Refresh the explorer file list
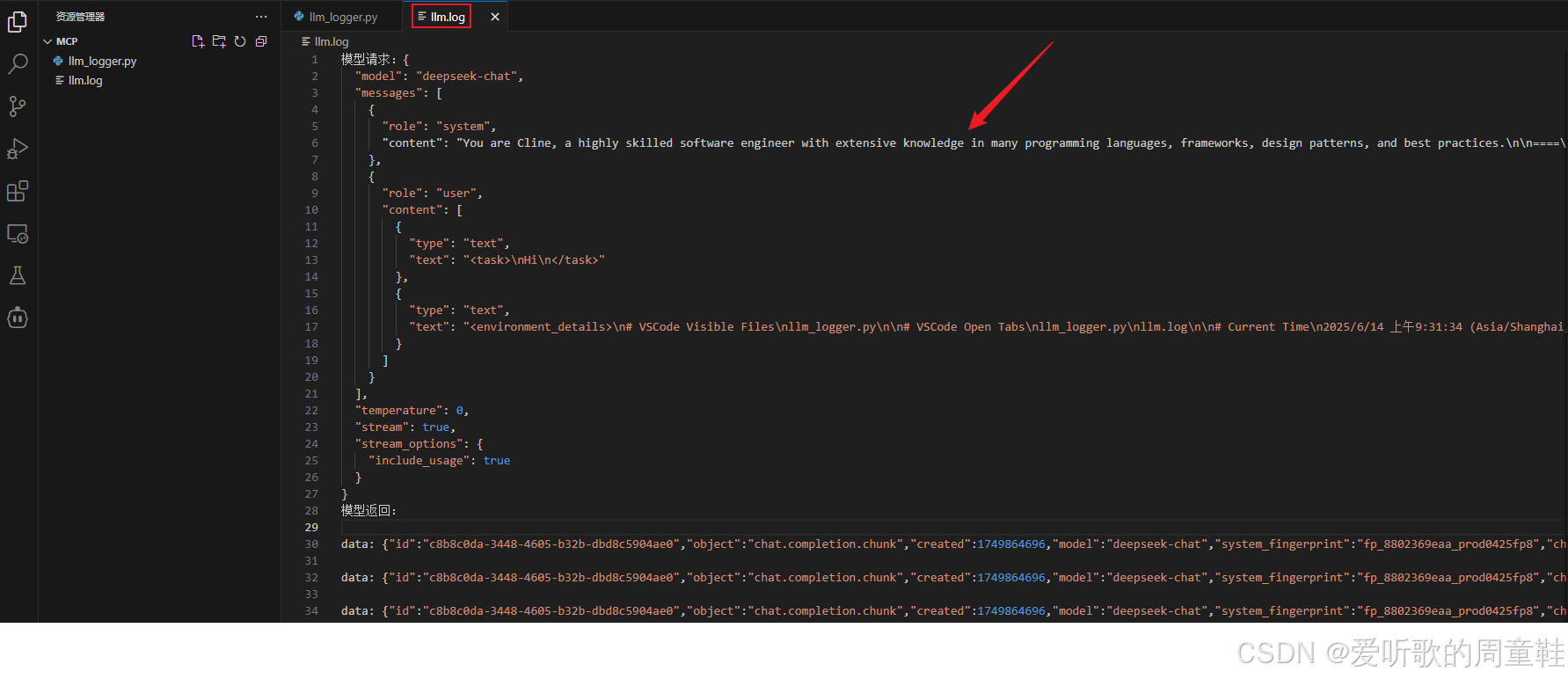 point(240,41)
